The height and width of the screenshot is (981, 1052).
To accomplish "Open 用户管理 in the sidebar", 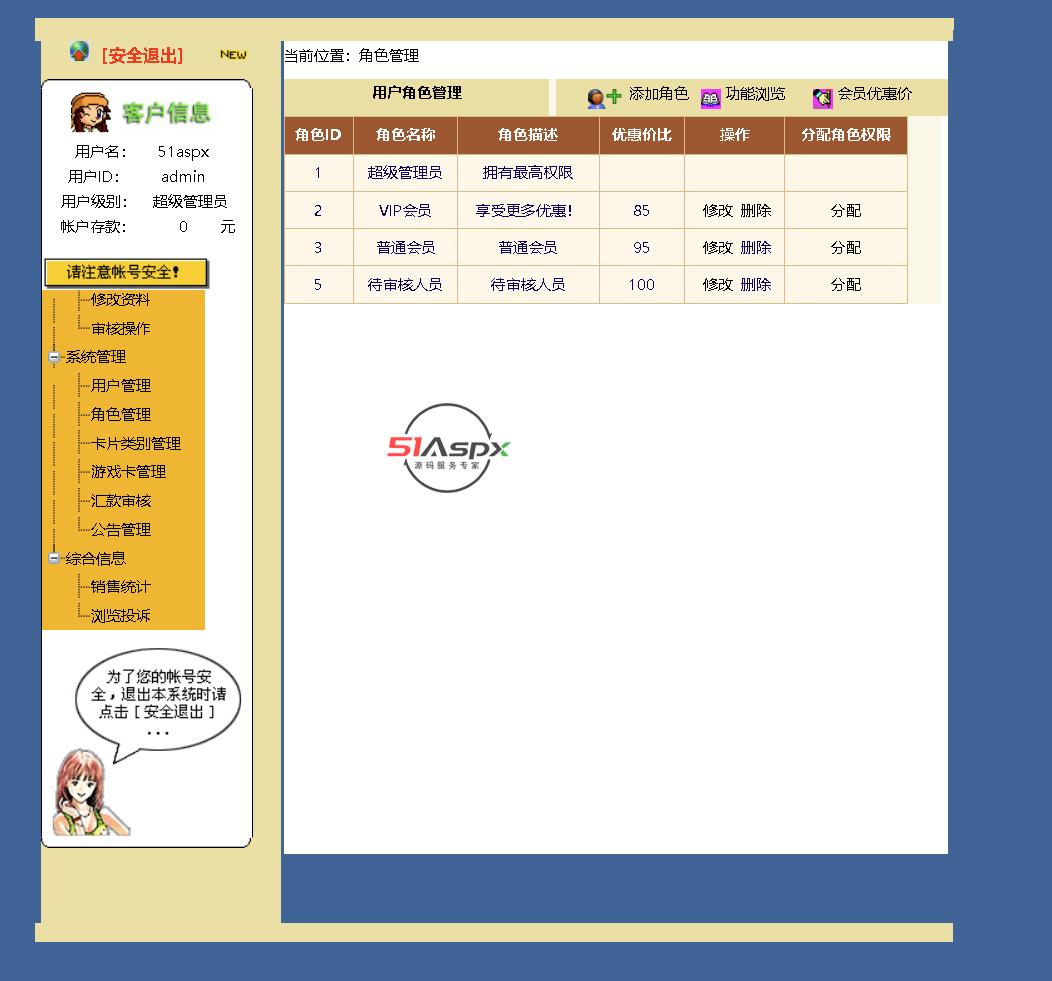I will click(121, 386).
